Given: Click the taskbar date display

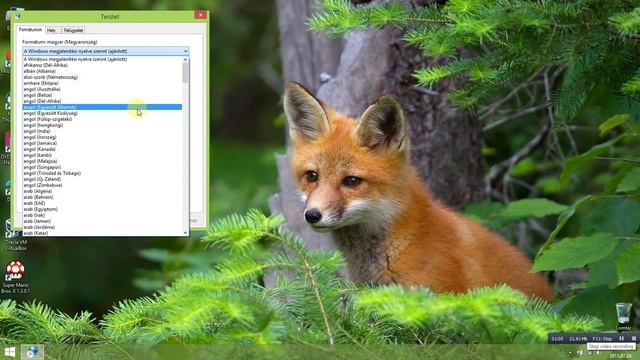Looking at the screenshot, I should (620, 356).
